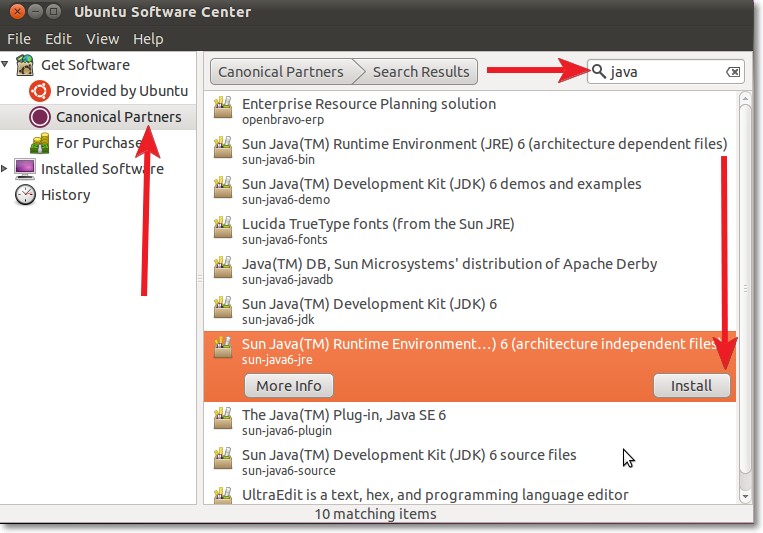
Task: Open the For Purchase coins icon
Action: (39, 143)
